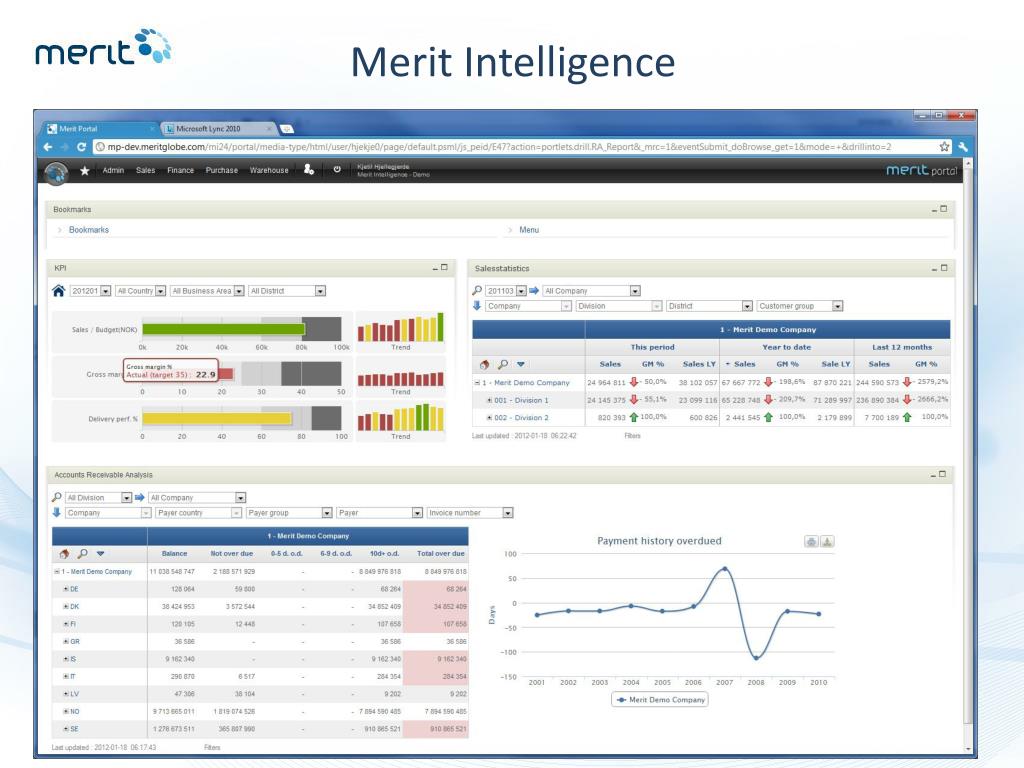The height and width of the screenshot is (768, 1024).
Task: Open the All Country dropdown
Action: (161, 291)
